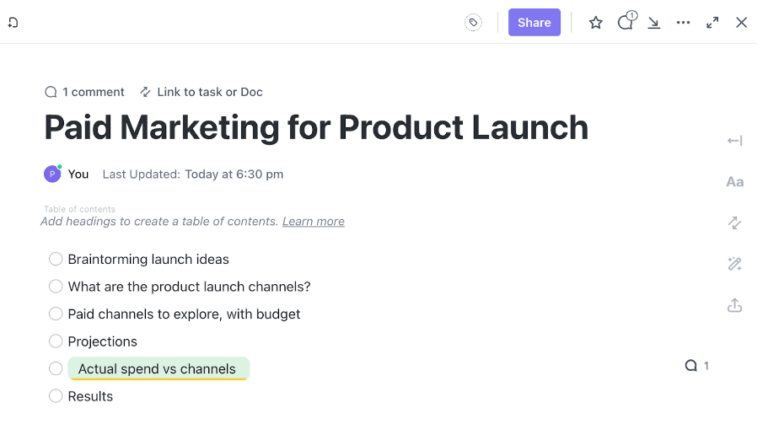Open the Aa typography settings
Image resolution: width=768 pixels, height=435 pixels.
click(x=735, y=182)
